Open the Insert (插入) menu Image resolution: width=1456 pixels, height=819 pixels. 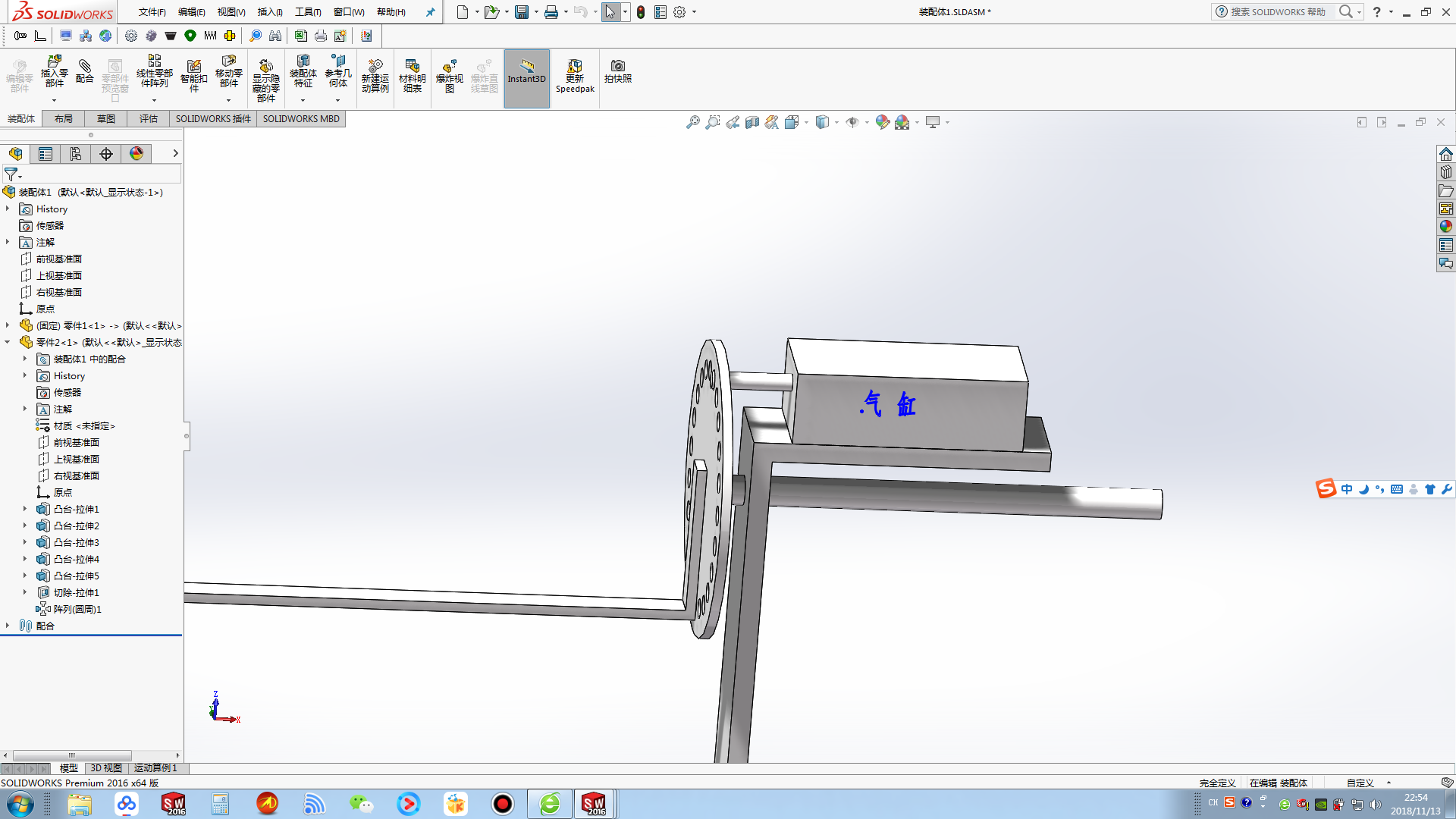click(x=270, y=12)
